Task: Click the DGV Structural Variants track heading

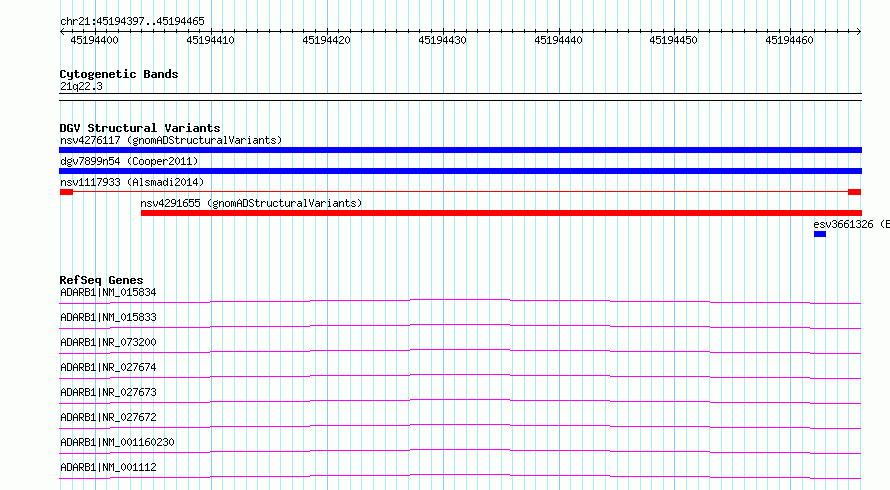Action: click(140, 128)
